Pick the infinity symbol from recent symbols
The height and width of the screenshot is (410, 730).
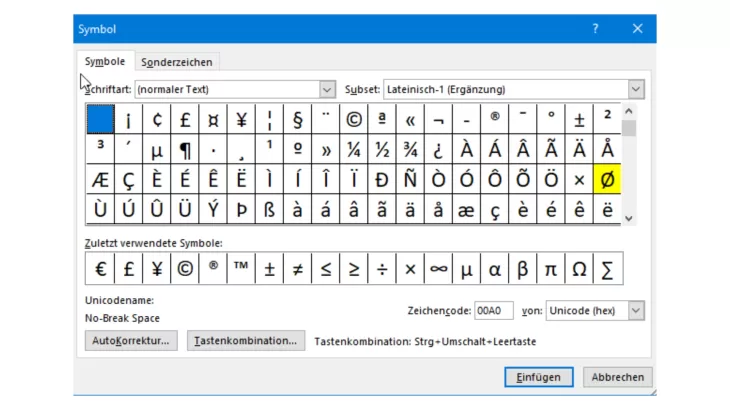[438, 269]
